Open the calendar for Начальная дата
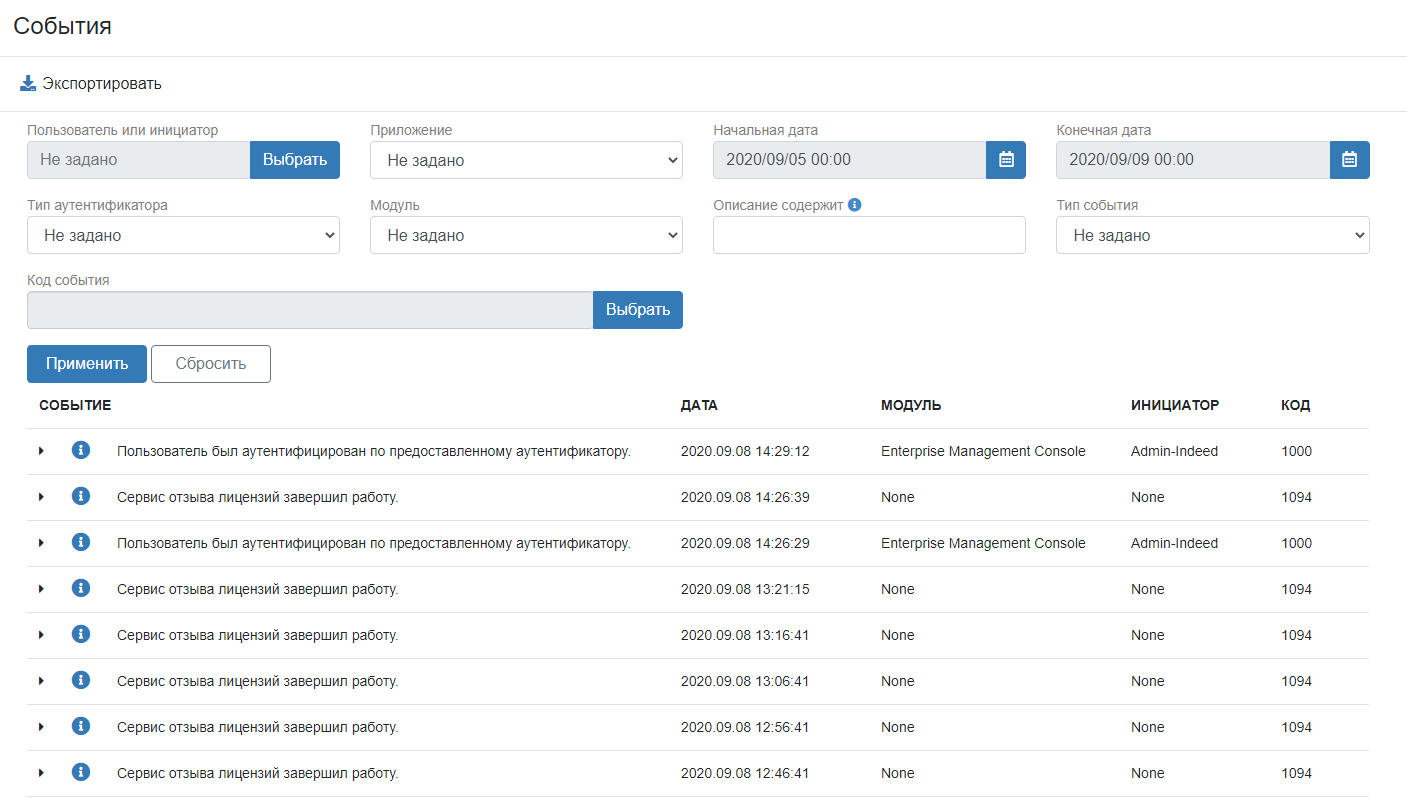Screen dimensions: 1407x803 point(1006,160)
